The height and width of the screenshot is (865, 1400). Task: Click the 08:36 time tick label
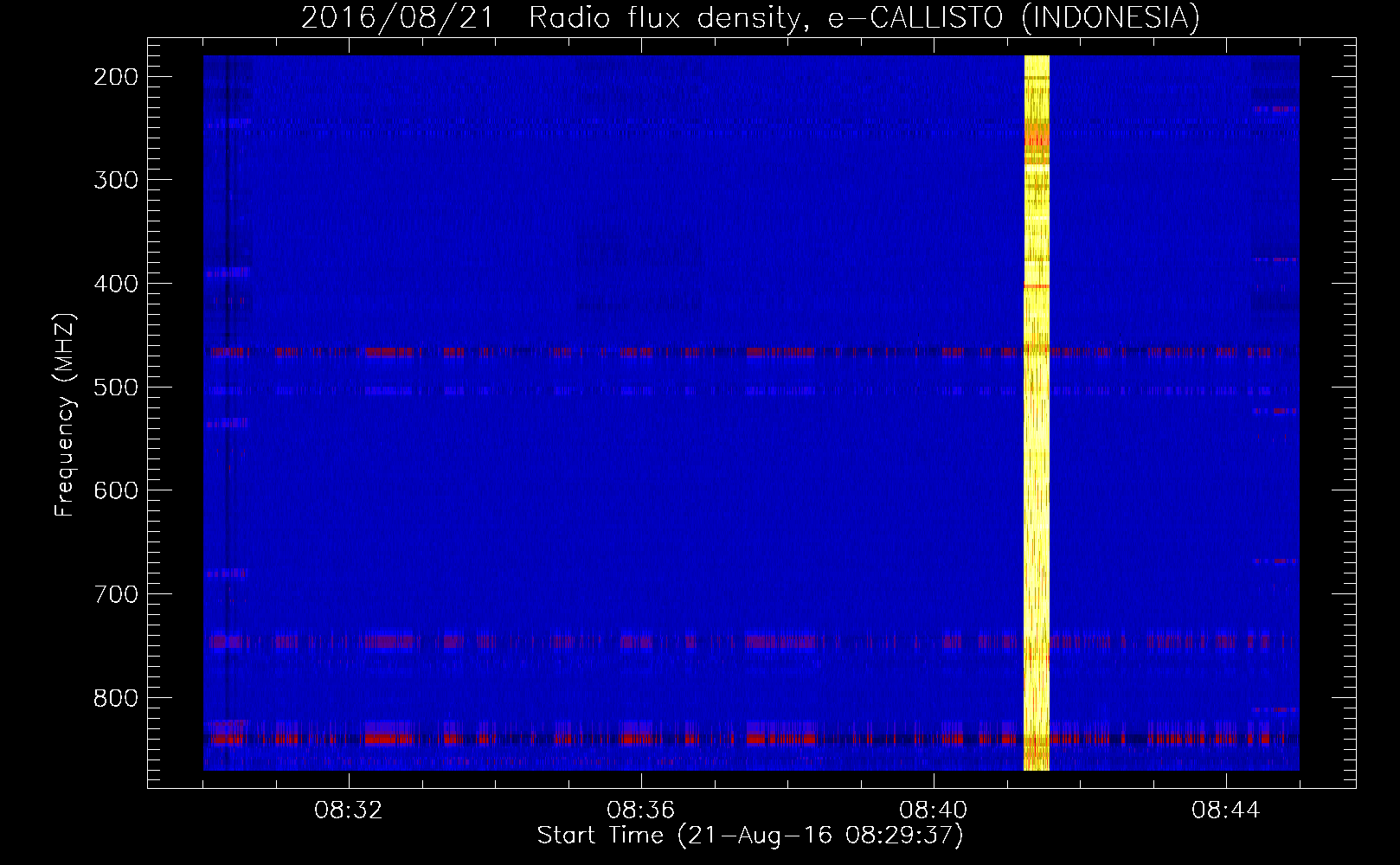641,811
